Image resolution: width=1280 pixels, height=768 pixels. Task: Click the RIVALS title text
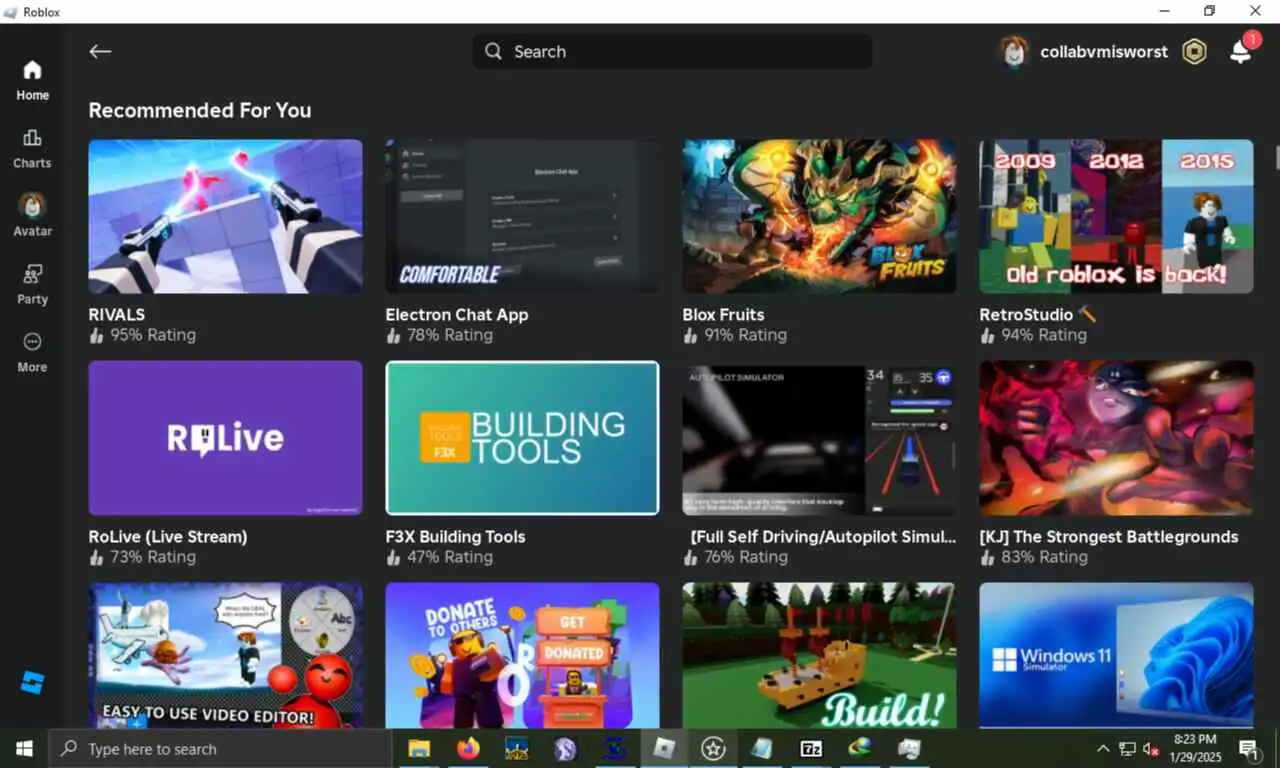pyautogui.click(x=116, y=315)
